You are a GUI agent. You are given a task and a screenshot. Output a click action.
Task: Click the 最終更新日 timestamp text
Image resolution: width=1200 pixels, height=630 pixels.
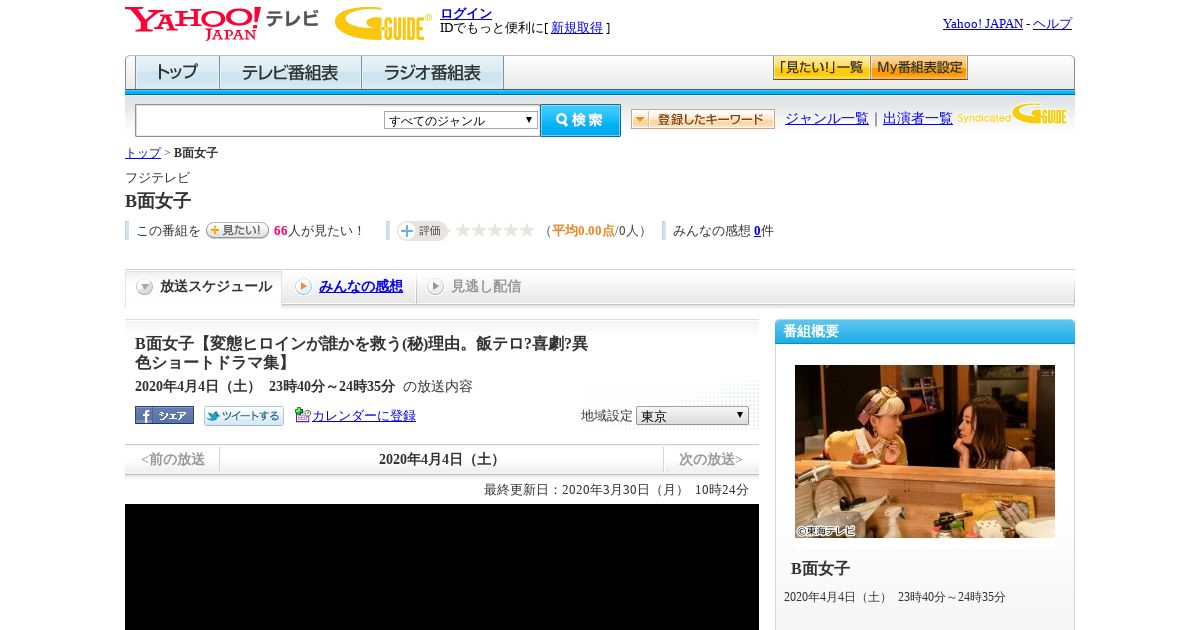click(x=616, y=490)
